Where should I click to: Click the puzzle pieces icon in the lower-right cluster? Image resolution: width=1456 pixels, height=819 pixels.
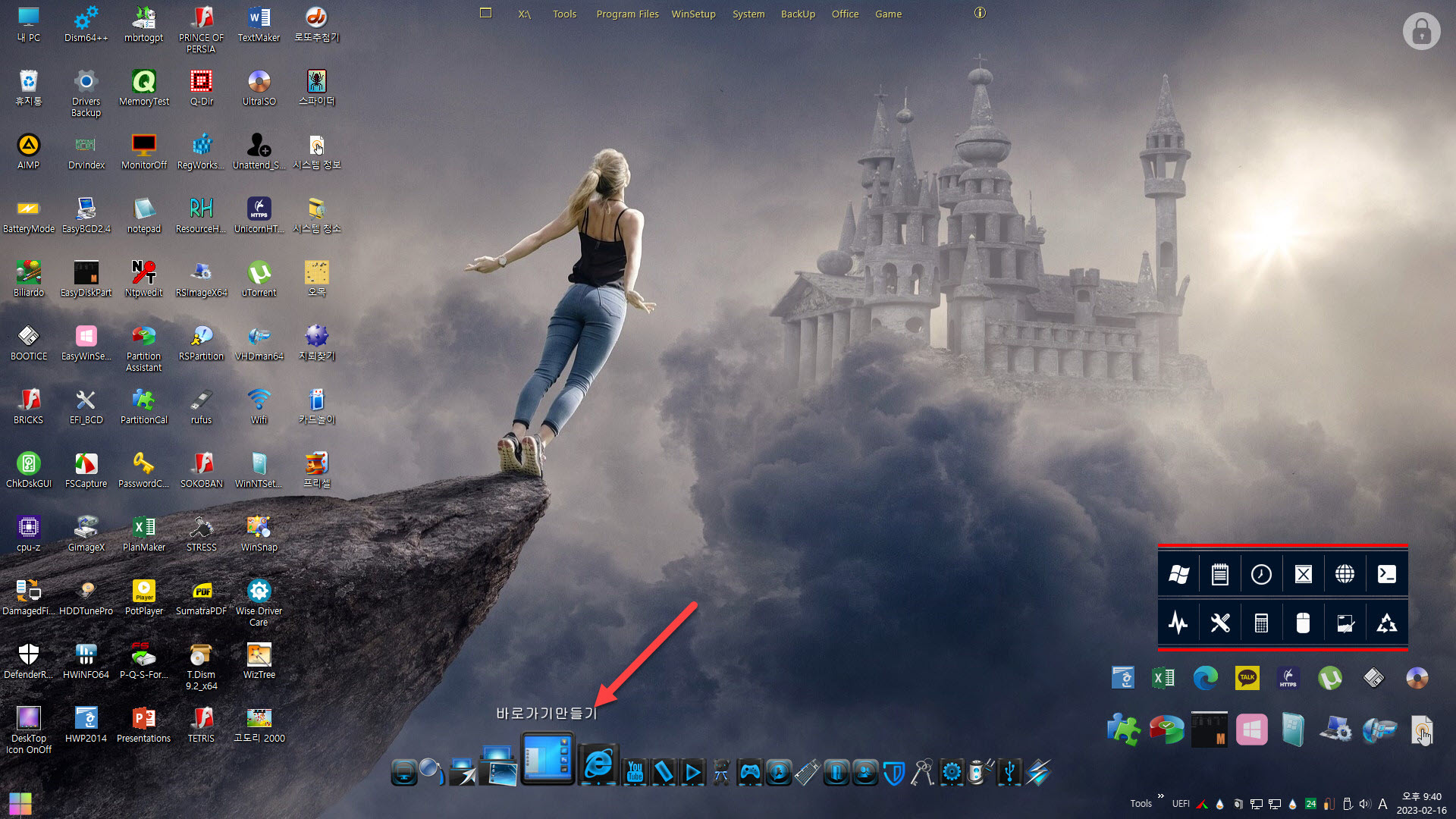pos(1123,730)
